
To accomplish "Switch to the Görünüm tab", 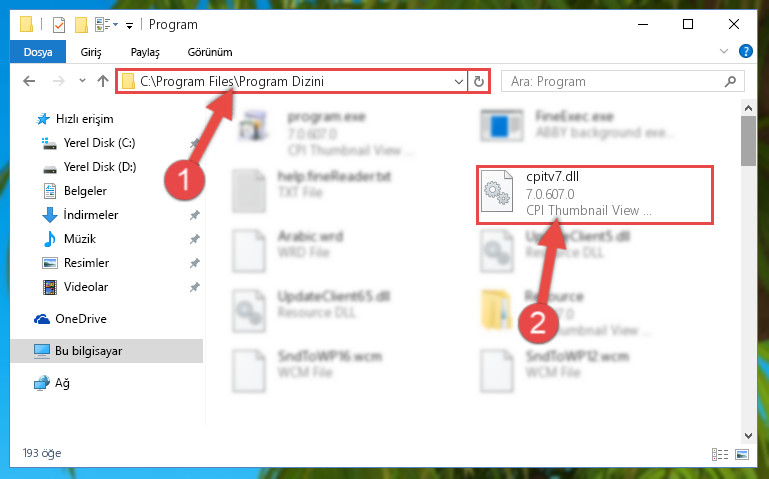I will (x=210, y=52).
